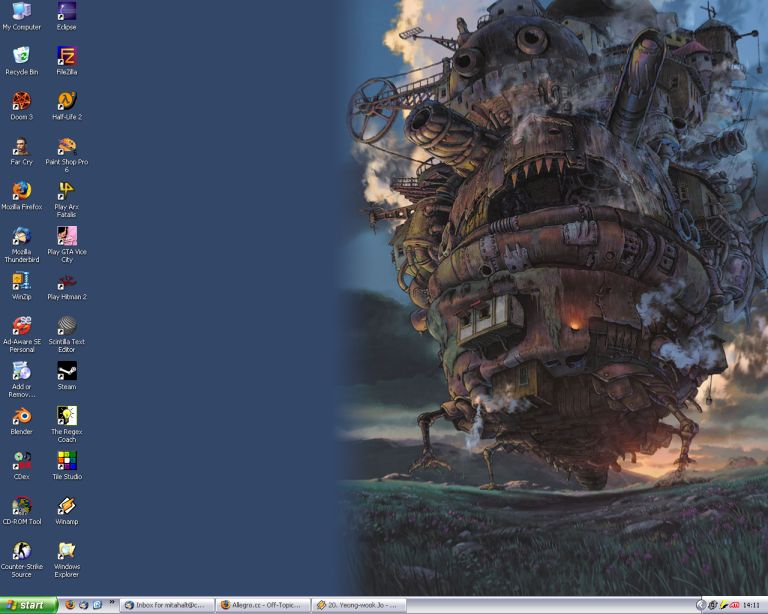
Task: Open the Eclipse desktop shortcut
Action: 66,12
